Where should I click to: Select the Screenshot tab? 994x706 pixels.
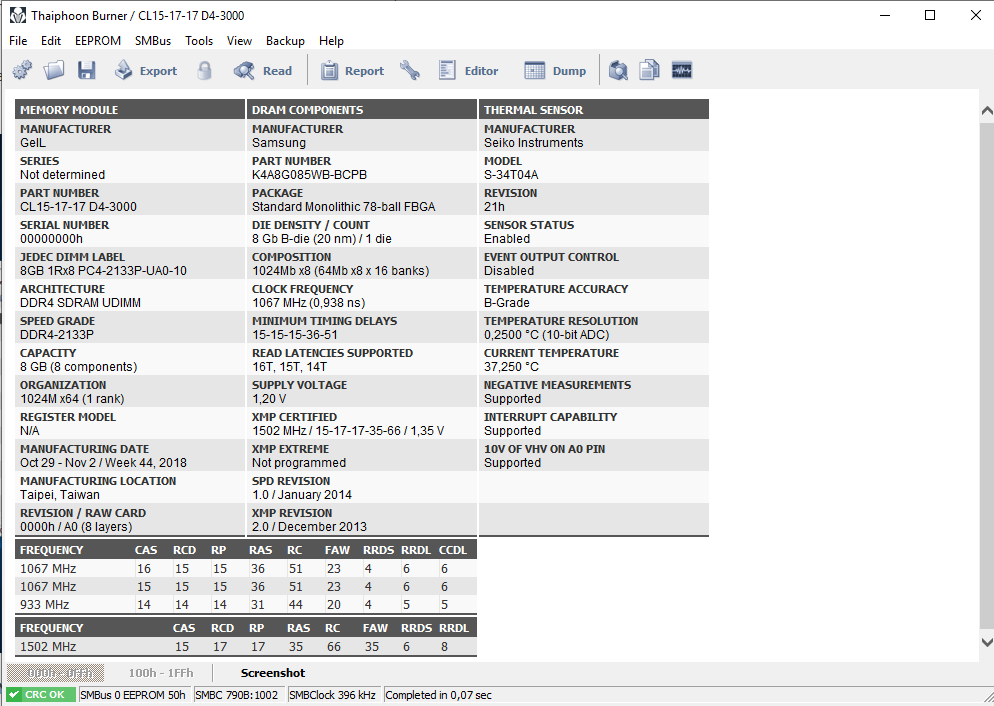(x=273, y=673)
